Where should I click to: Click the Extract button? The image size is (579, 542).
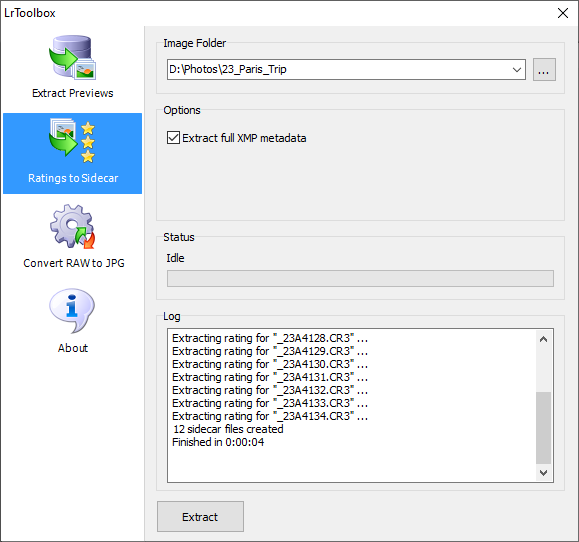pyautogui.click(x=200, y=517)
